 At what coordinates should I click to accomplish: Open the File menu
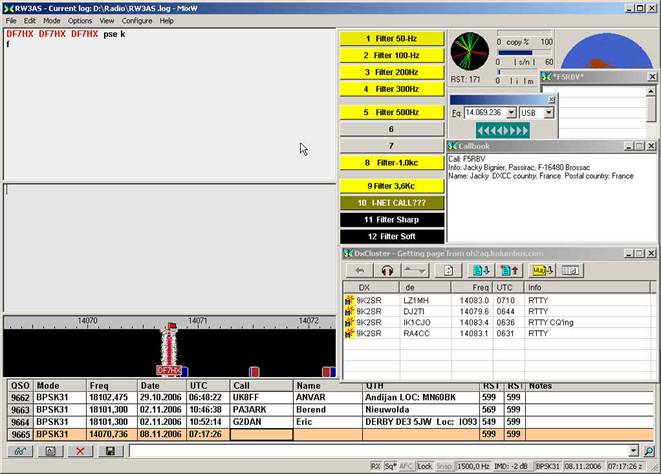click(11, 21)
